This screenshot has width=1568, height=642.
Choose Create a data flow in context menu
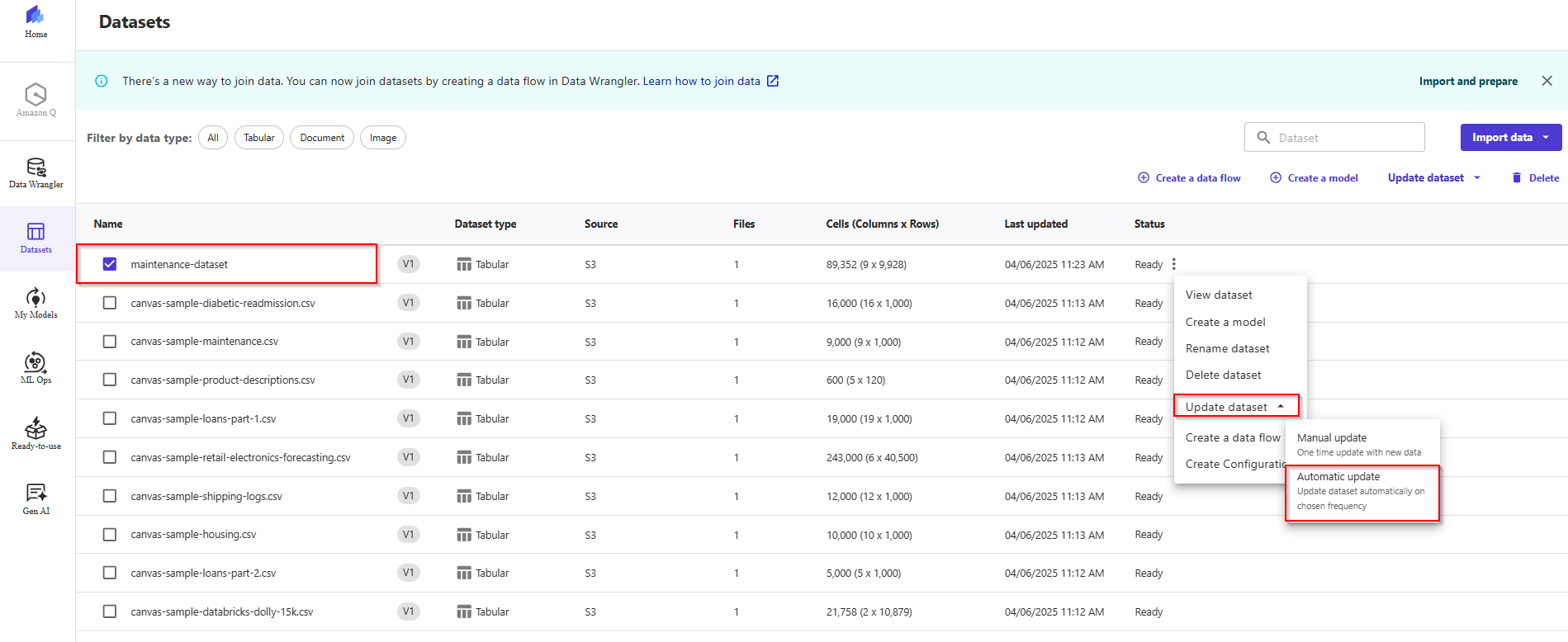coord(1232,437)
